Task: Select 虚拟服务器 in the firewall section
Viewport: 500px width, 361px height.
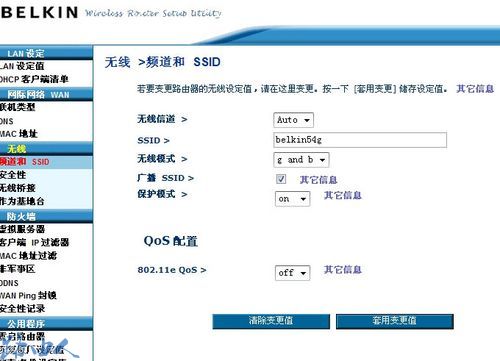Action: click(22, 229)
